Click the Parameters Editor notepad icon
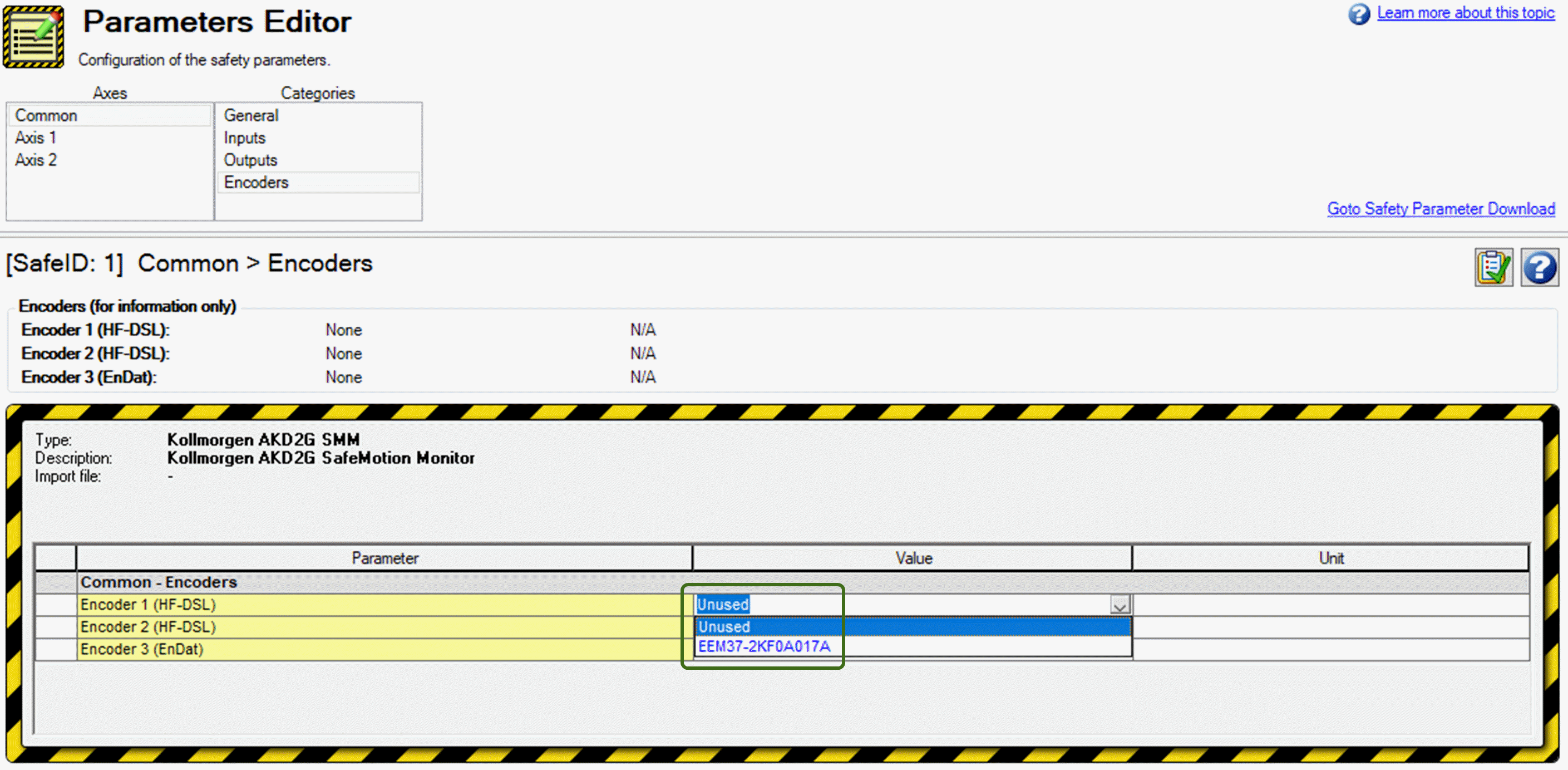Viewport: 1568px width, 770px height. (x=33, y=36)
